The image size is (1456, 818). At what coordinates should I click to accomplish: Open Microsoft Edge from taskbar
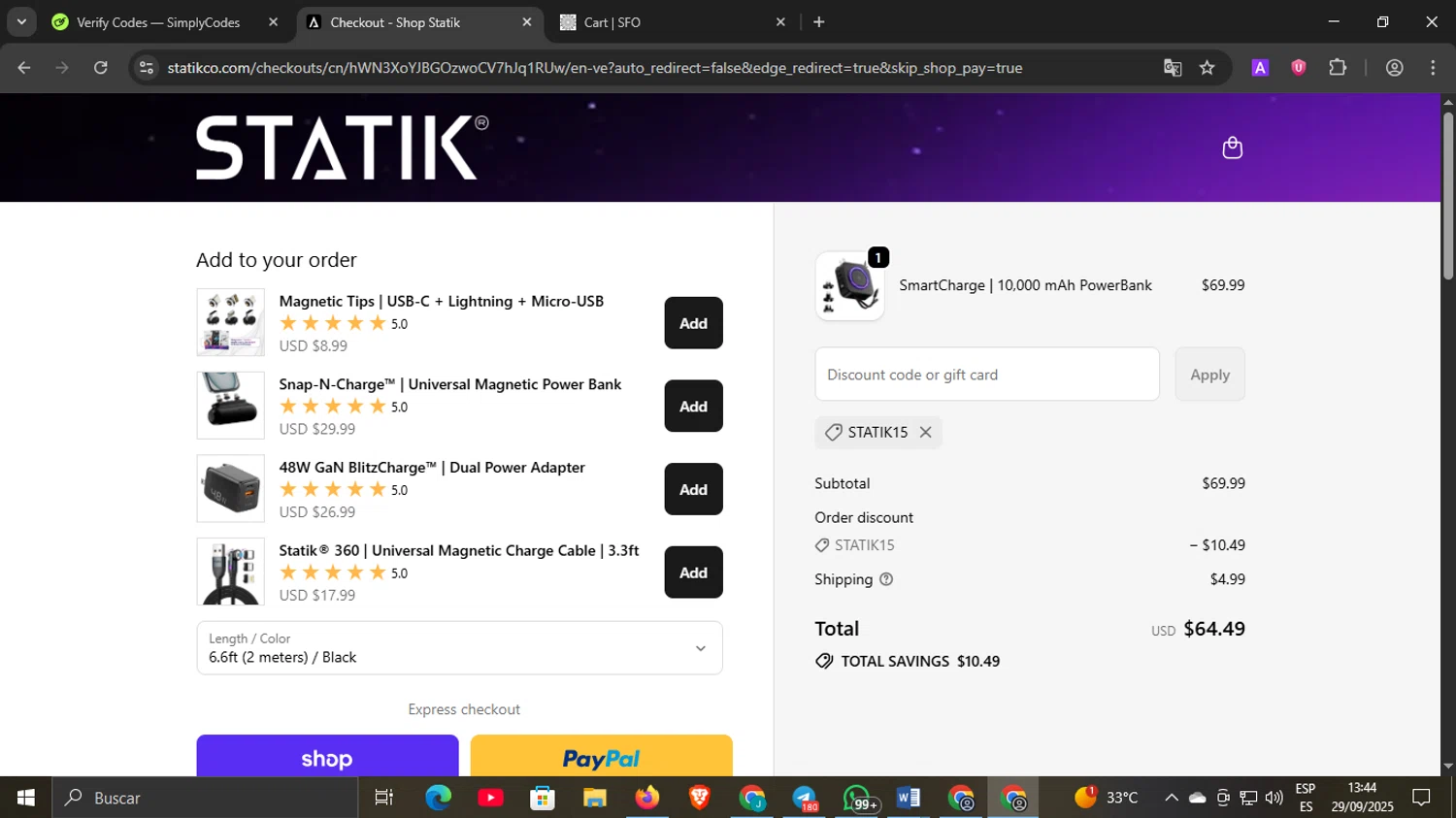click(x=439, y=798)
